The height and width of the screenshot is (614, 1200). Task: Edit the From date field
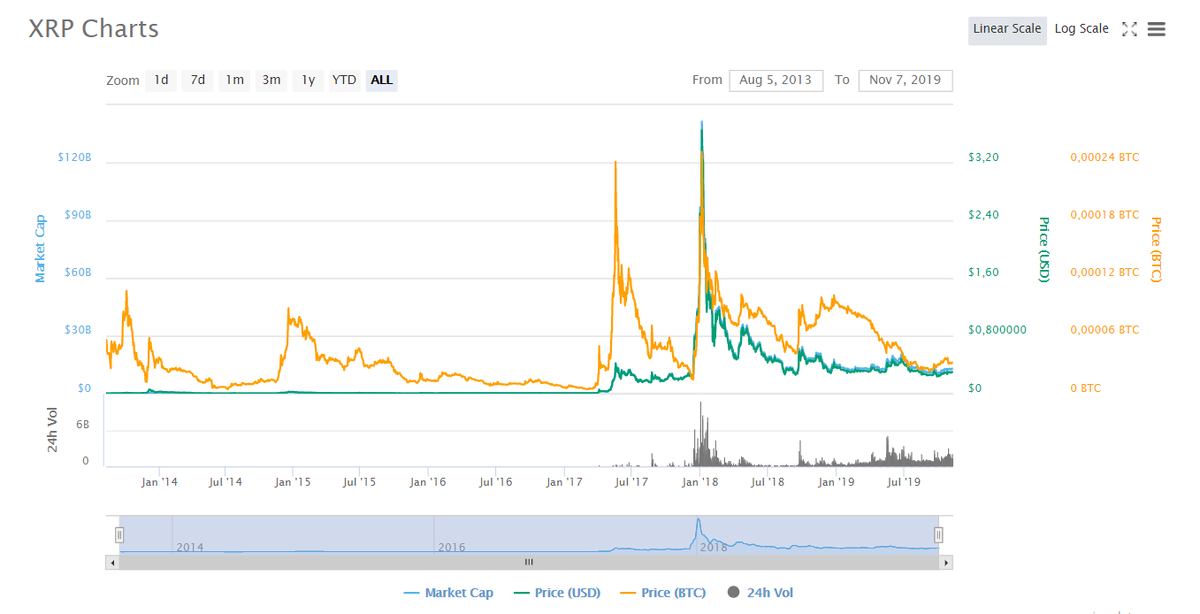(x=776, y=80)
